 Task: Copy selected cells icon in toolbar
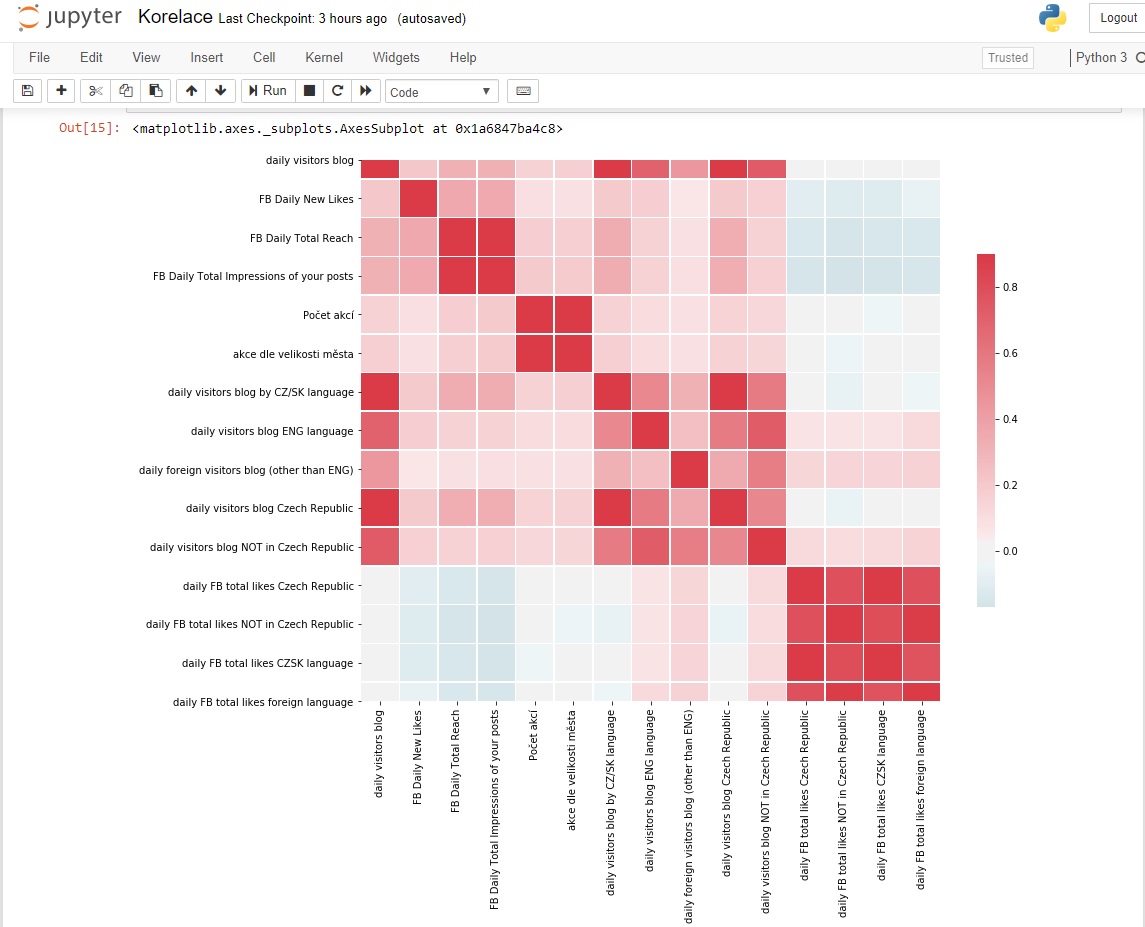pos(126,91)
